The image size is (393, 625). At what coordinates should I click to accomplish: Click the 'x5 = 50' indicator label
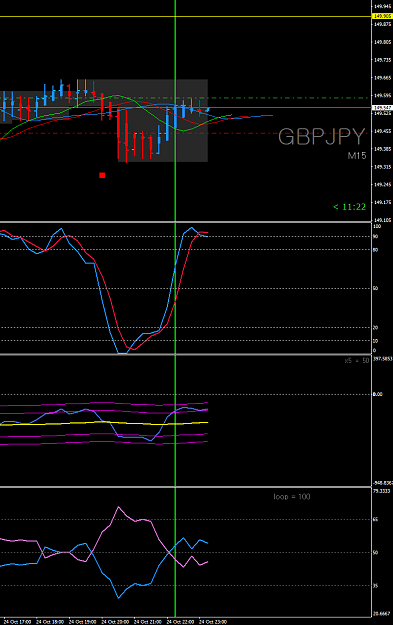(357, 360)
